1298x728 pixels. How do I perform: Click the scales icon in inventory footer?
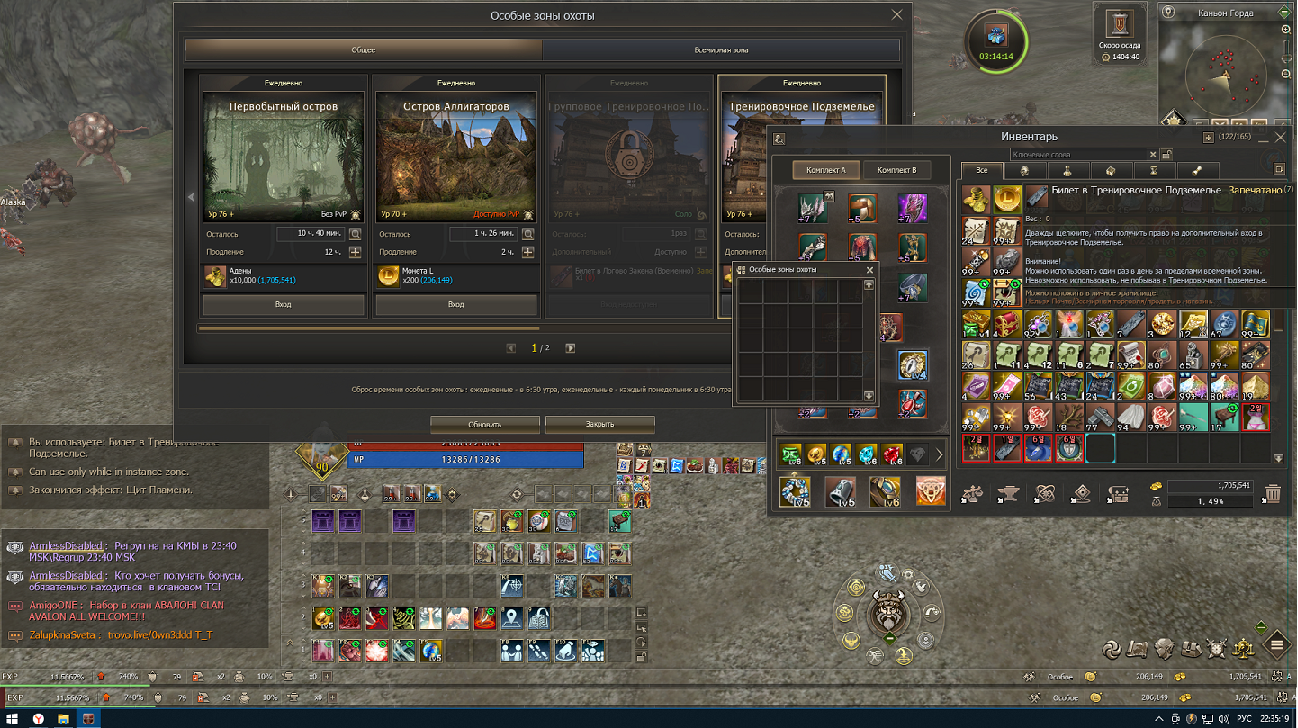coord(970,492)
